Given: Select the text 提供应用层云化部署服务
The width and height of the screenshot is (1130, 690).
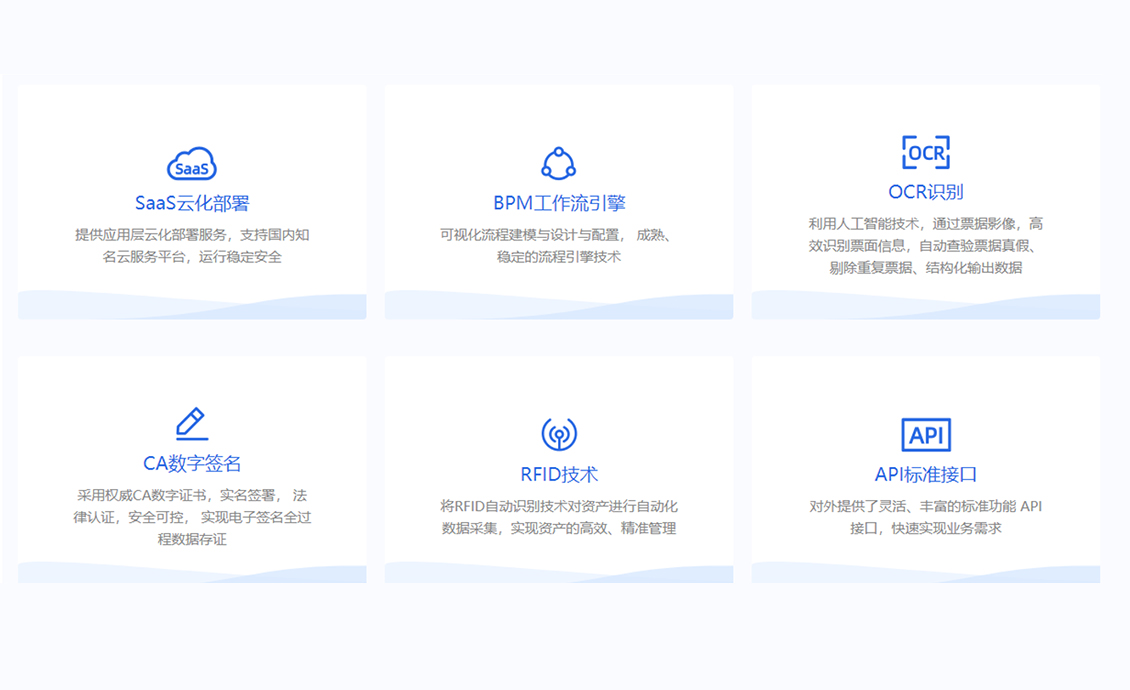Looking at the screenshot, I should click(x=151, y=235).
